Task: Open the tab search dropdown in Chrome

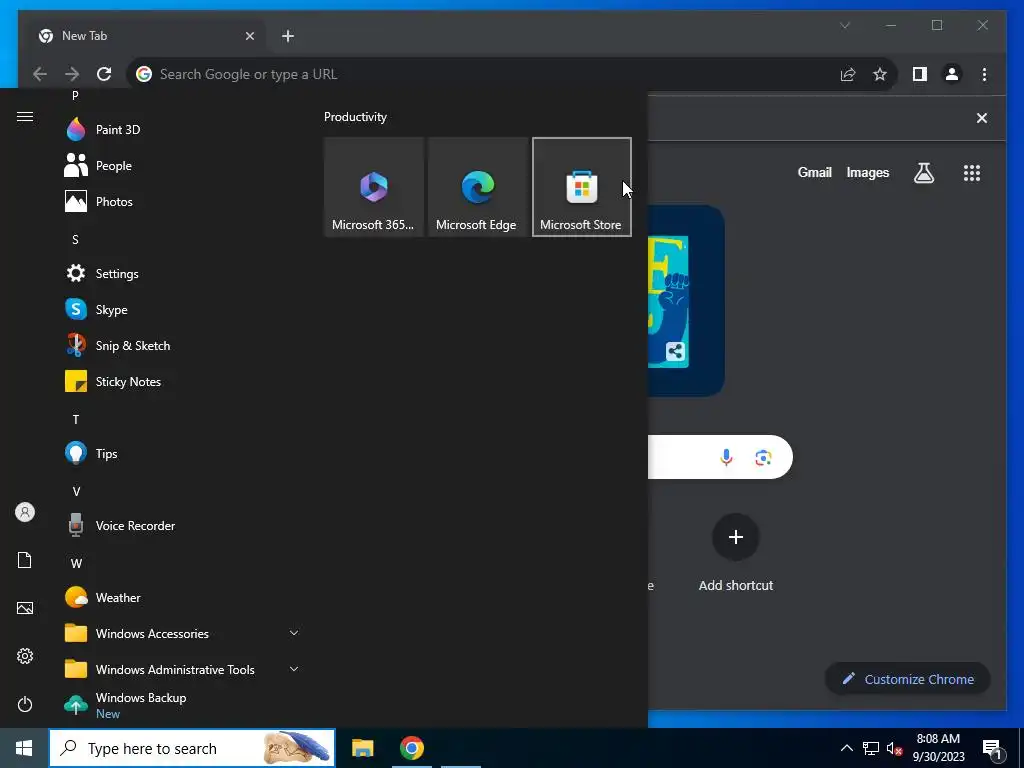Action: 844,25
